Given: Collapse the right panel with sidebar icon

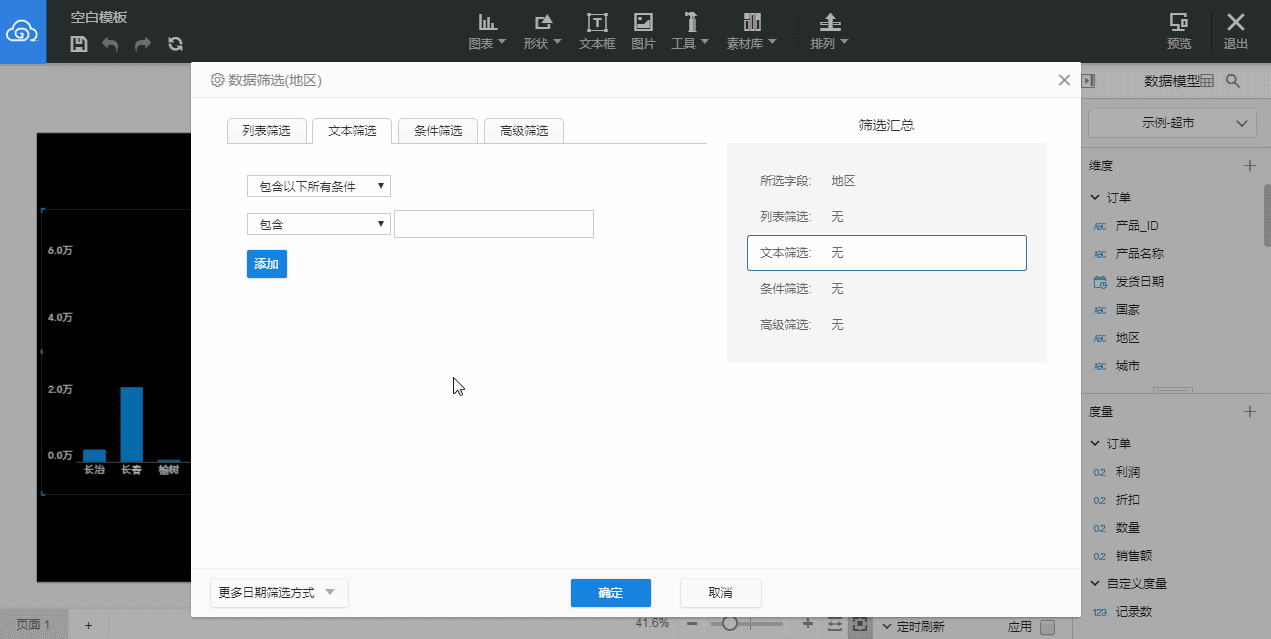Looking at the screenshot, I should (1090, 81).
